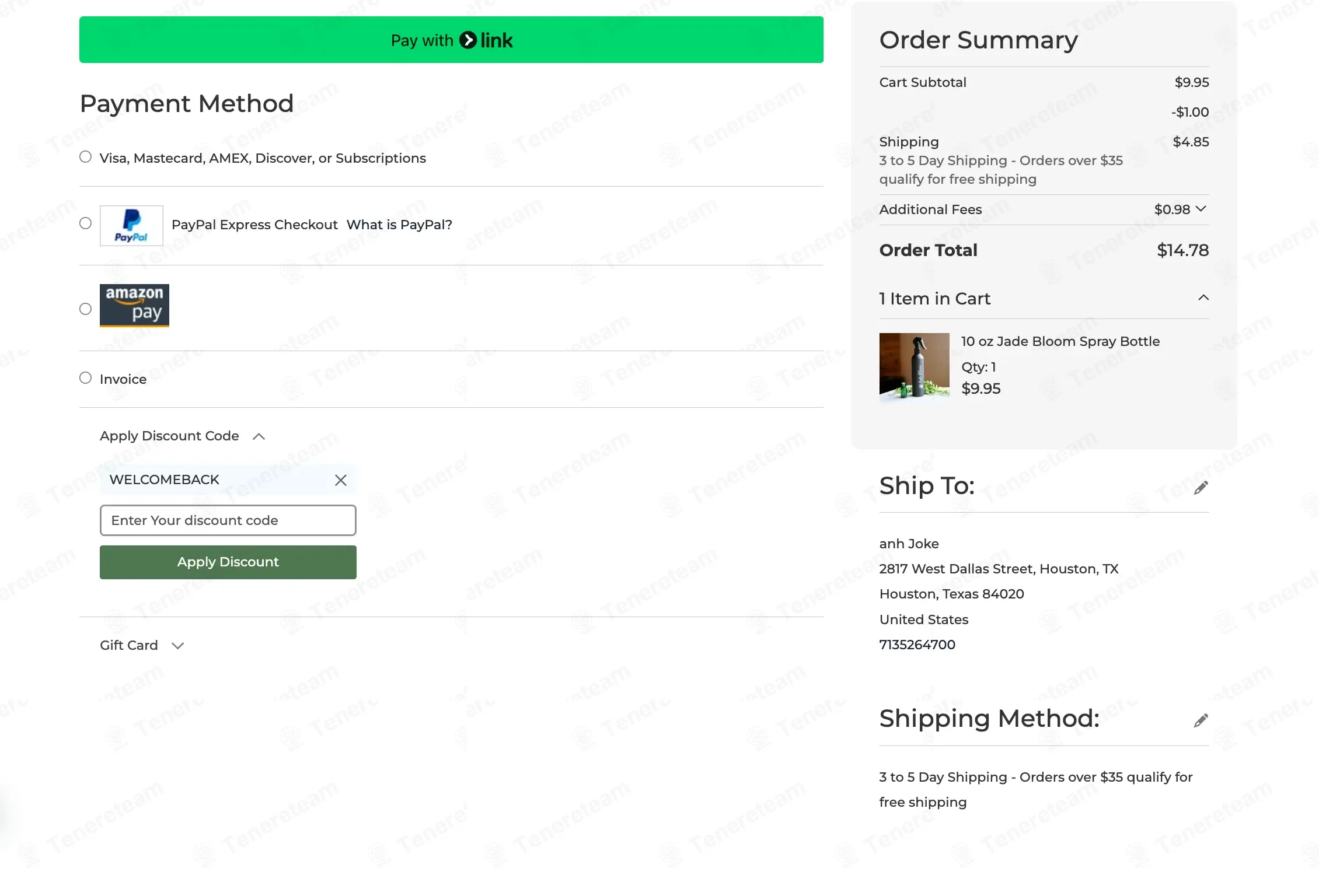
Task: Click the Link logo in pay button
Action: (x=486, y=40)
